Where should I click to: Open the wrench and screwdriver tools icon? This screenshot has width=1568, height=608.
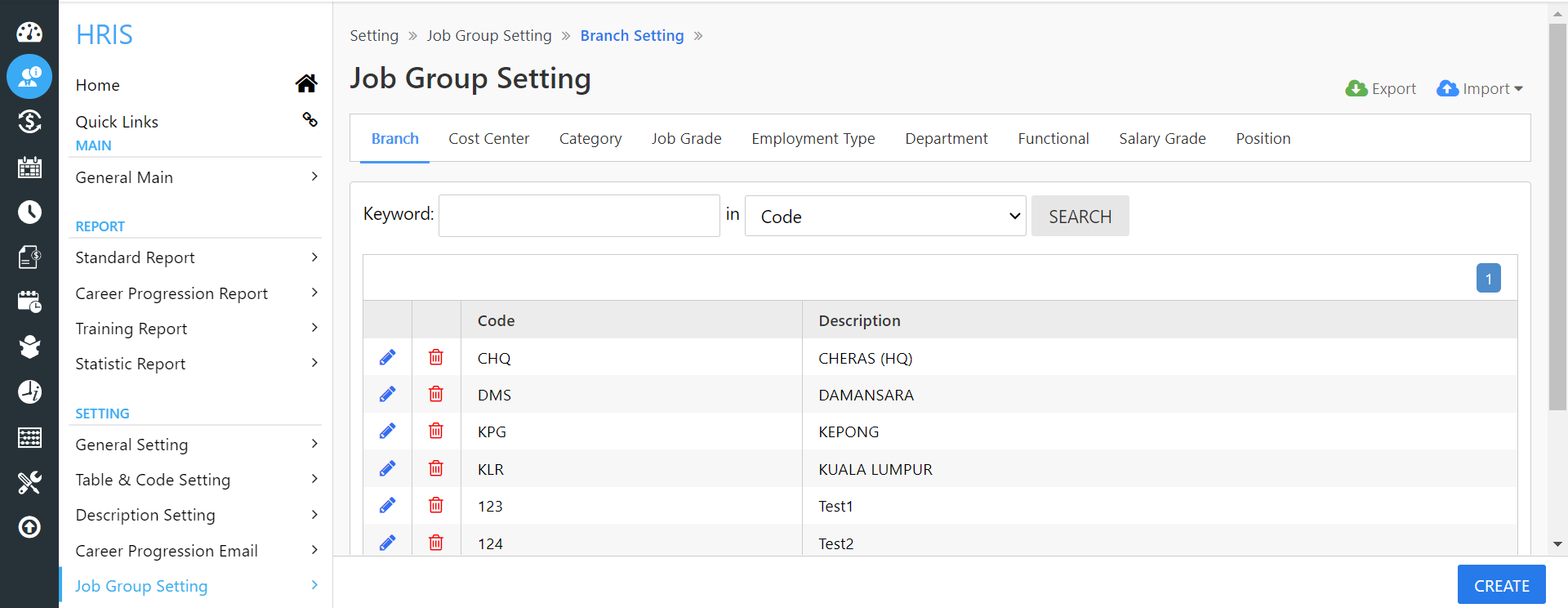29,482
